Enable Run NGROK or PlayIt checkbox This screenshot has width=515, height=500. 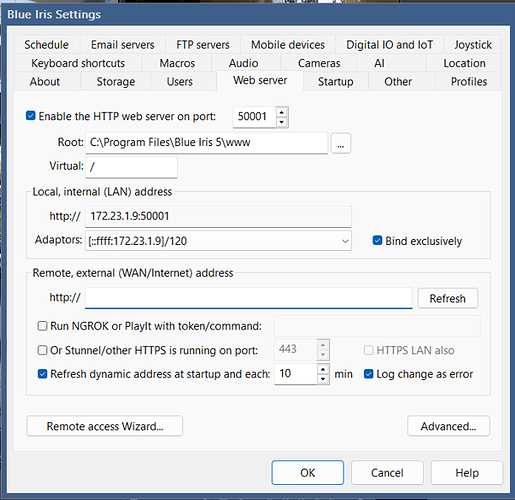coord(42,326)
